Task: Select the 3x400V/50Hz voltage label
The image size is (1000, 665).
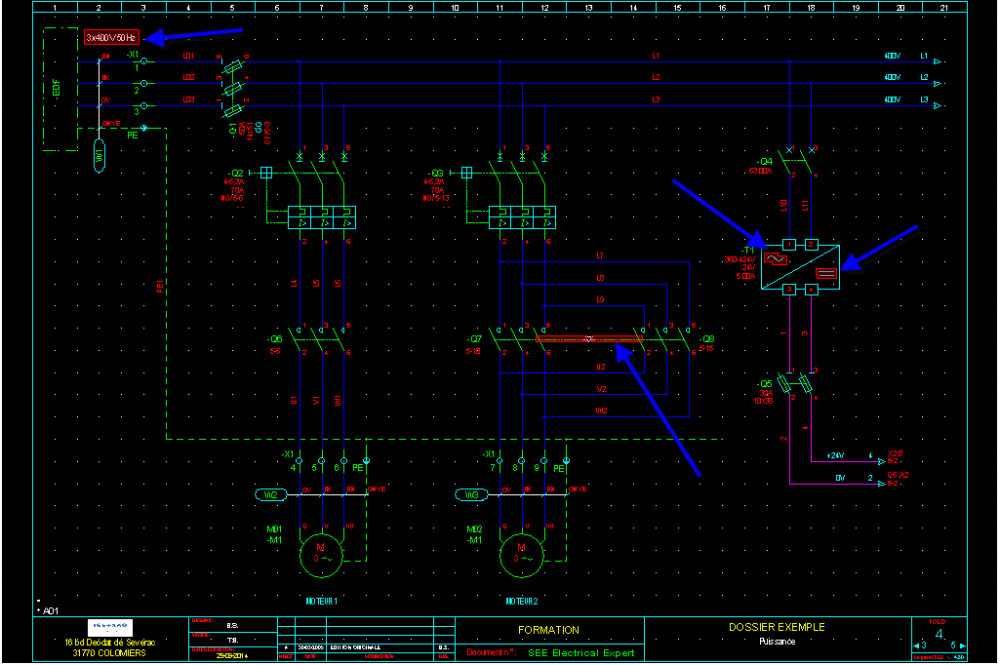Action: click(x=111, y=38)
